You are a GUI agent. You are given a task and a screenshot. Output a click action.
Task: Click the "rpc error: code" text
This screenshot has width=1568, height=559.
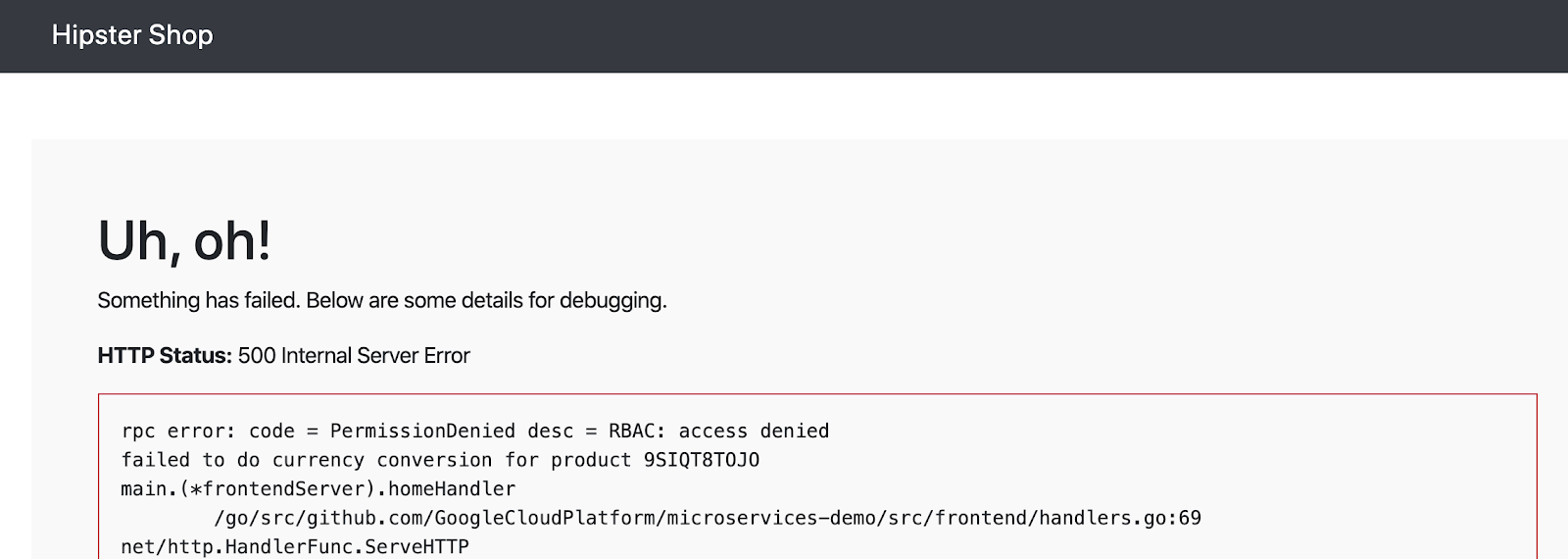pyautogui.click(x=208, y=432)
